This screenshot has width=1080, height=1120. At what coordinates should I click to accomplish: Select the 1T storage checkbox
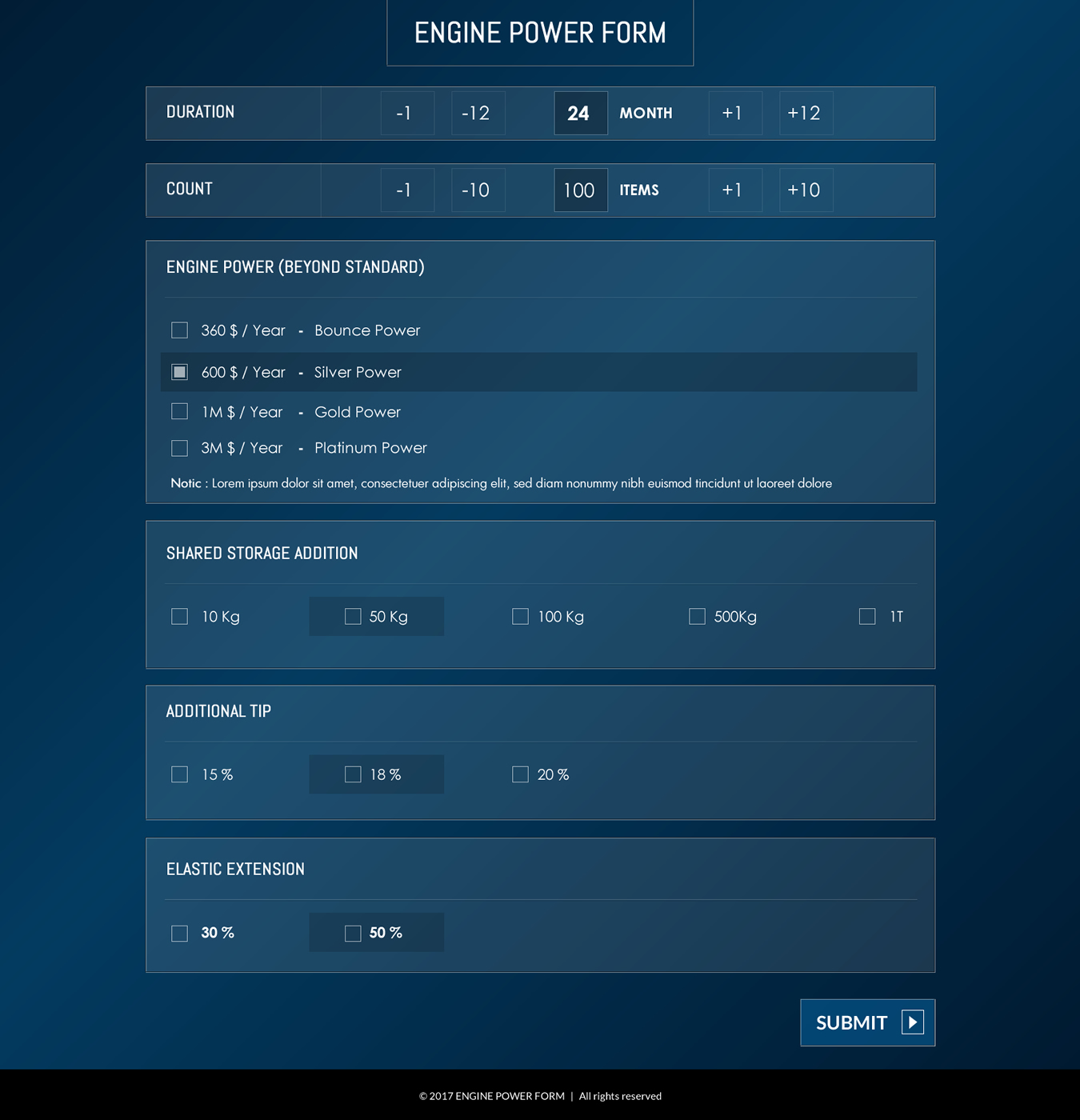[x=867, y=616]
